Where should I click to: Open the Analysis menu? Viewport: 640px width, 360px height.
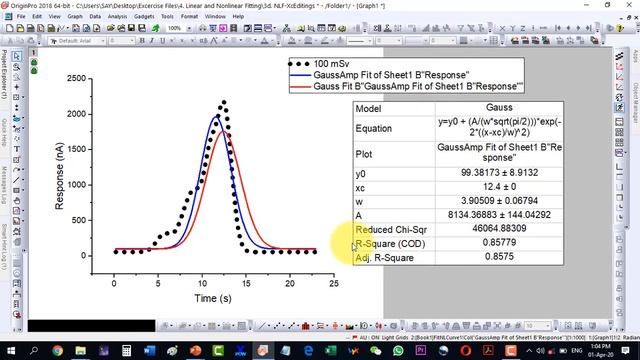[117, 17]
